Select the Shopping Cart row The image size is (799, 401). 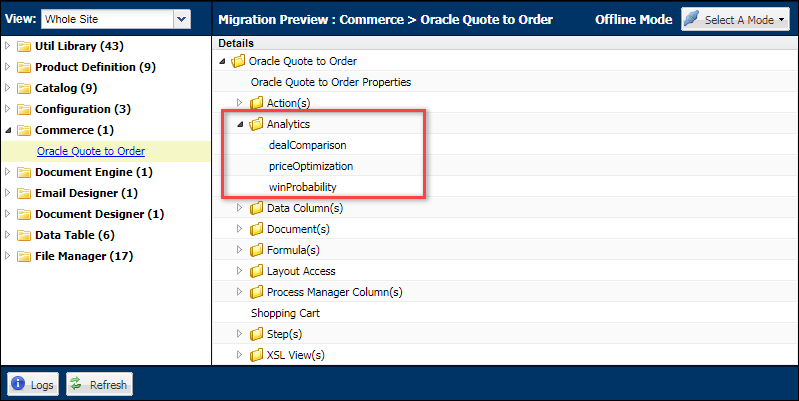point(285,313)
